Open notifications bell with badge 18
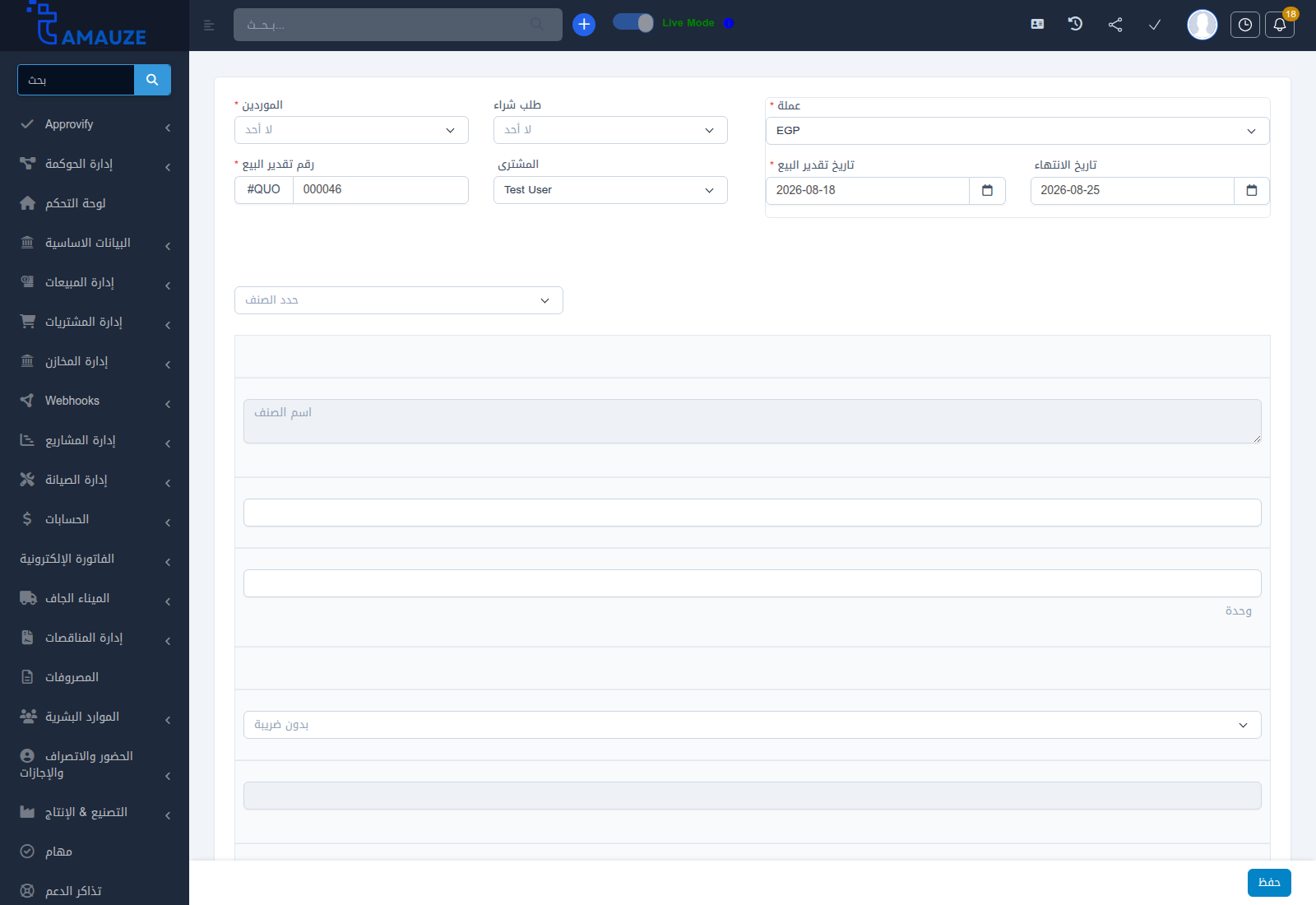 1280,25
